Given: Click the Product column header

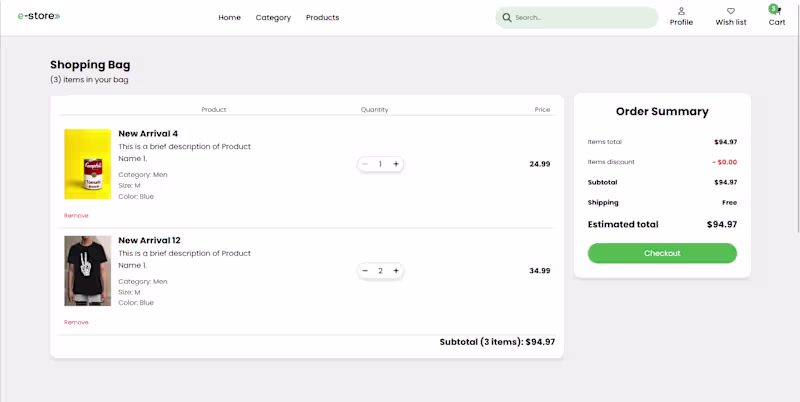Looking at the screenshot, I should coord(214,110).
